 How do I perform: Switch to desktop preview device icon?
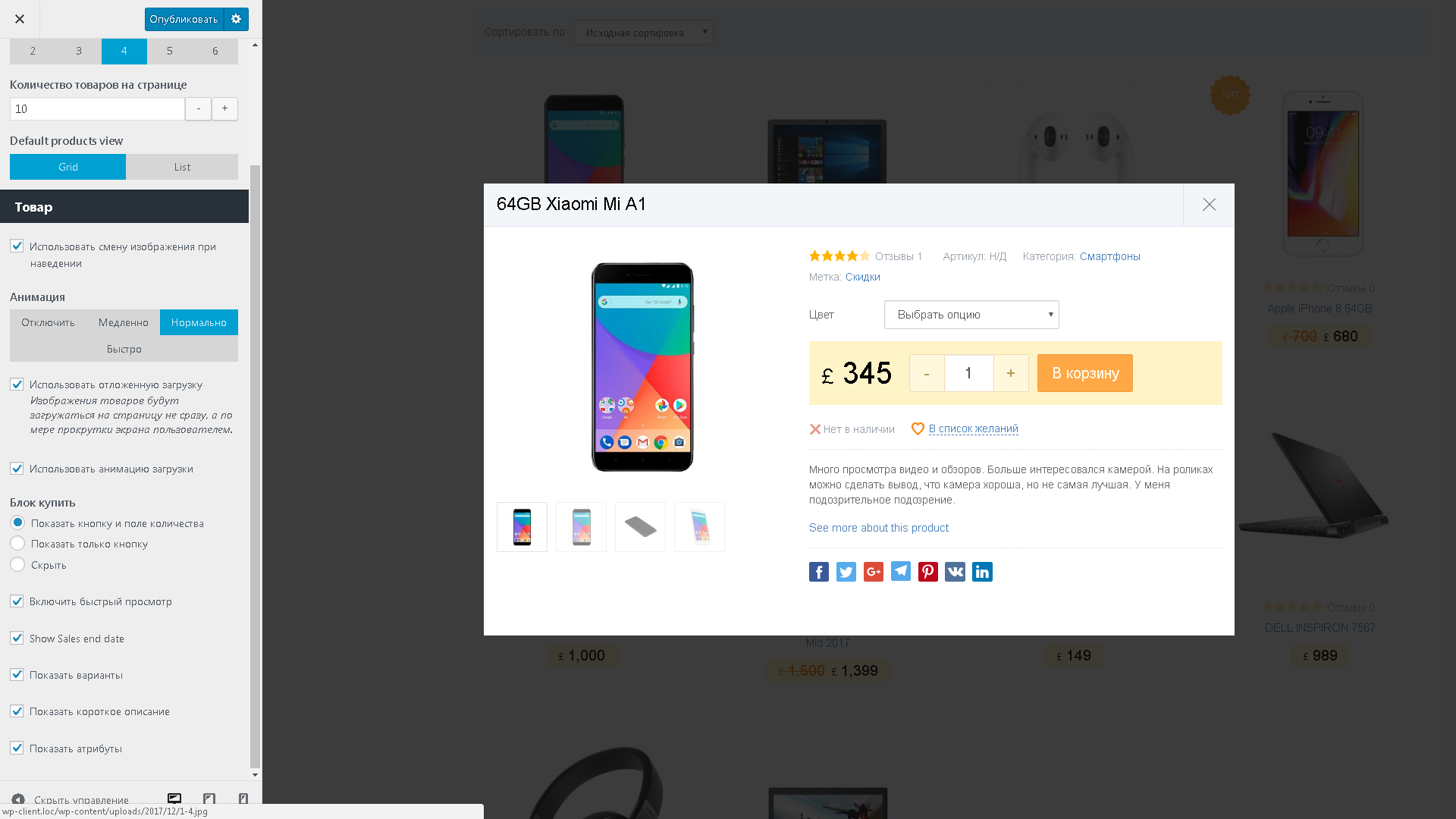[174, 799]
